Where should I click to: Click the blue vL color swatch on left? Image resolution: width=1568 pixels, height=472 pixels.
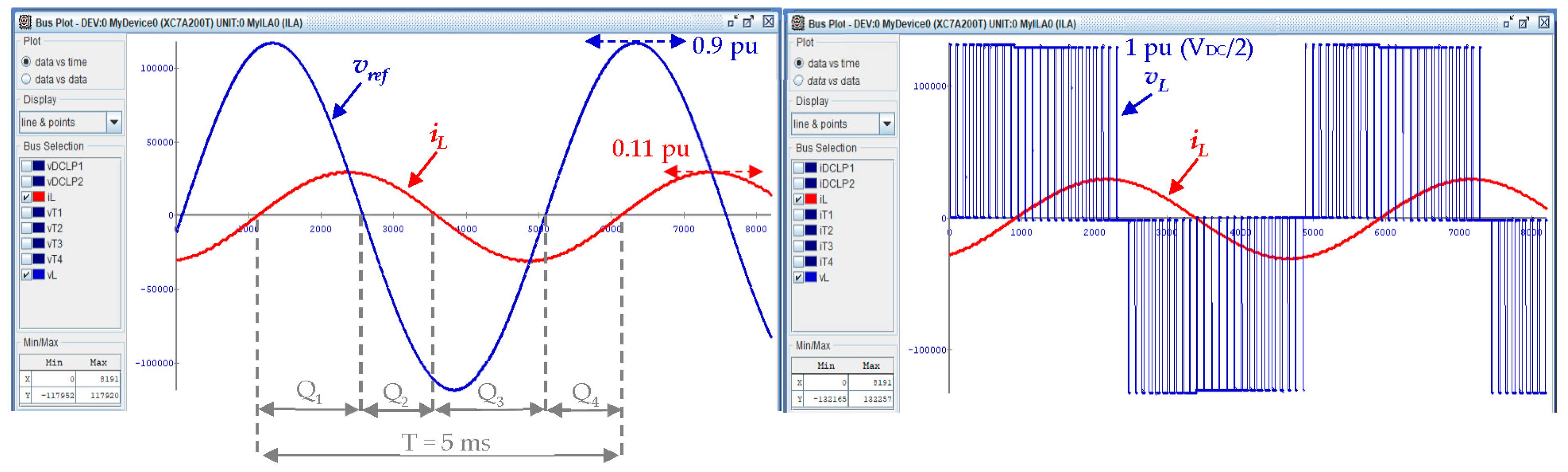39,275
